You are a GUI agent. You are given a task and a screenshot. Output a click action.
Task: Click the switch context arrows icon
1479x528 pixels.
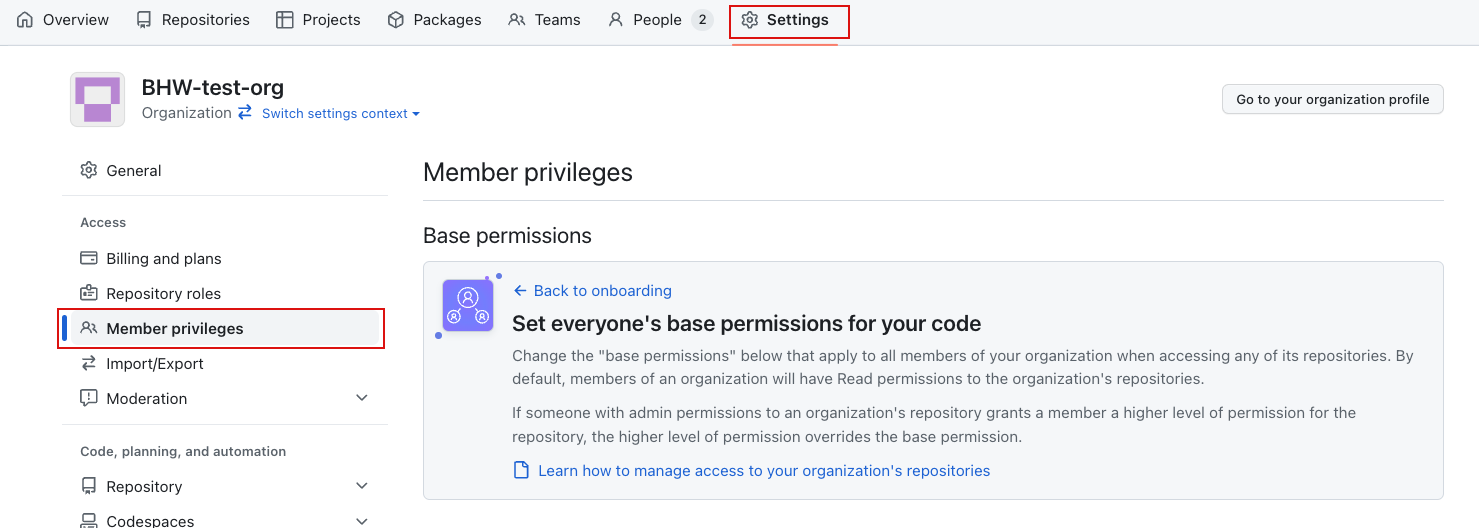coord(245,113)
